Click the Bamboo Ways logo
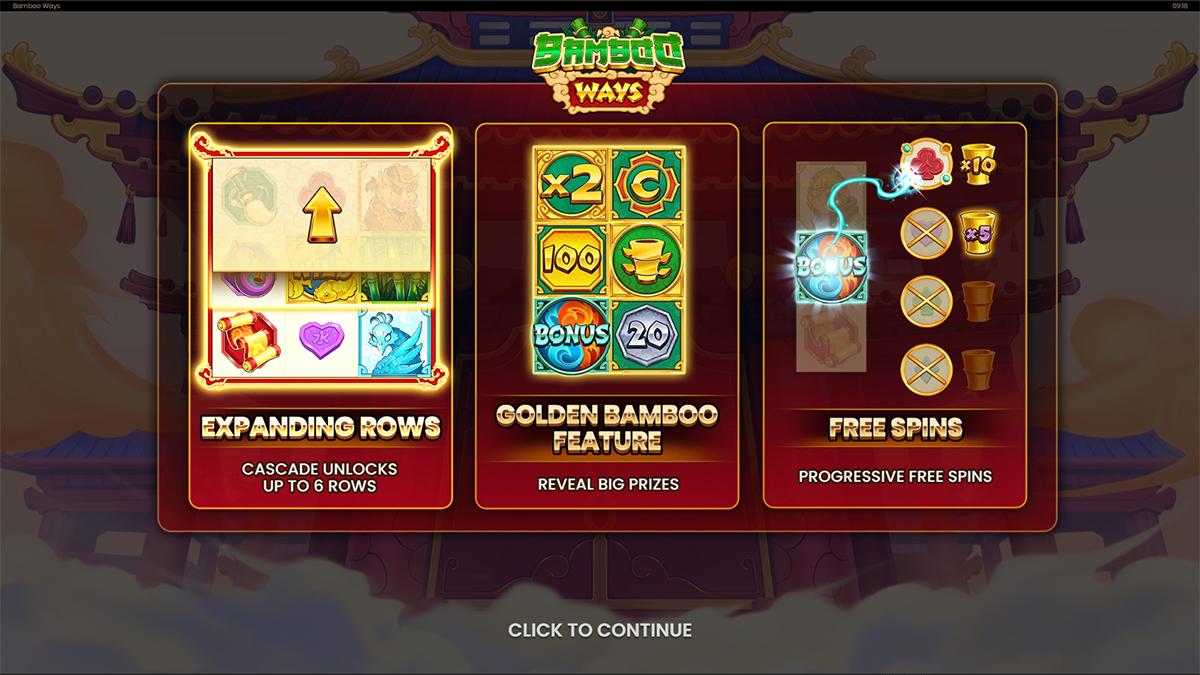The width and height of the screenshot is (1200, 675). coord(608,63)
